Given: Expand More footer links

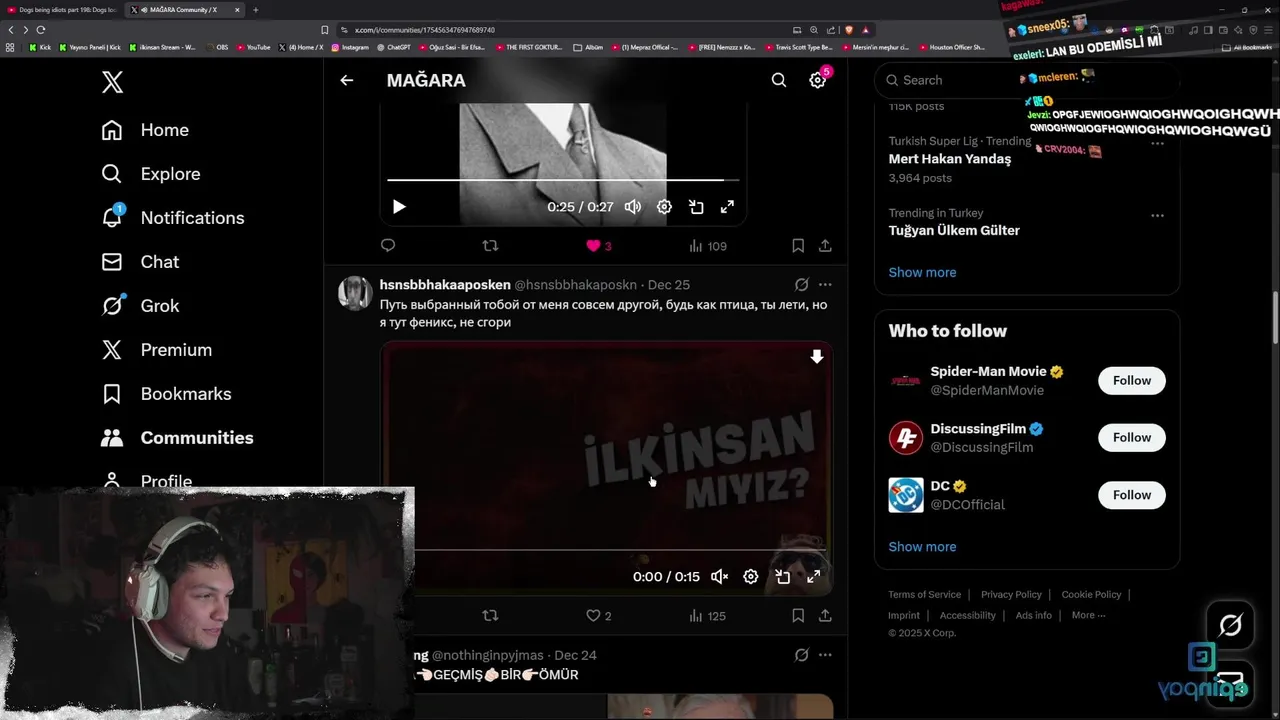Looking at the screenshot, I should (x=1088, y=615).
